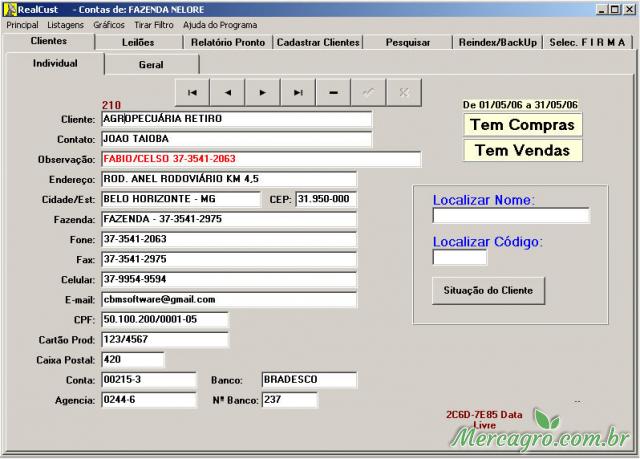Delete record with minus button

(332, 92)
